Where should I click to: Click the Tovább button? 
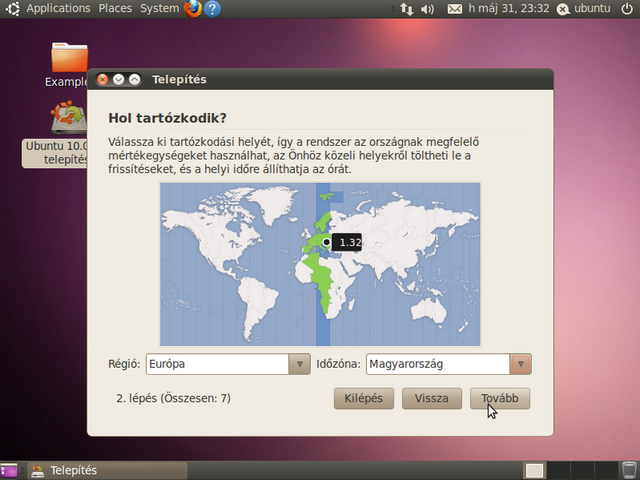click(x=499, y=398)
